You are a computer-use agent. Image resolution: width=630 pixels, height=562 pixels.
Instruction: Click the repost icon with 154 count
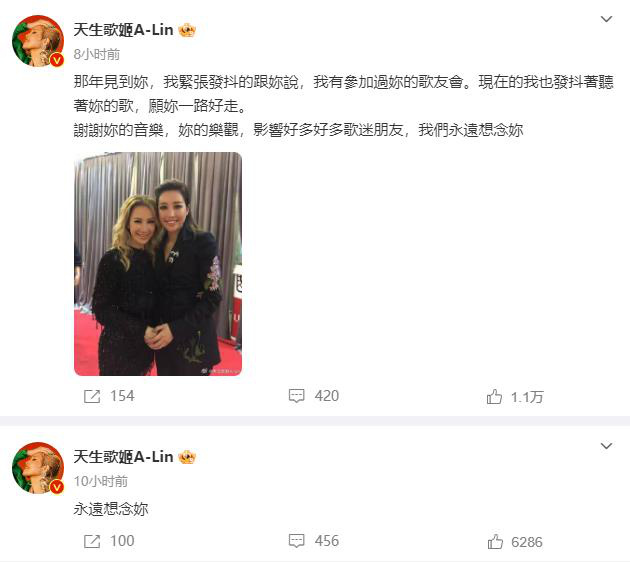pyautogui.click(x=92, y=396)
